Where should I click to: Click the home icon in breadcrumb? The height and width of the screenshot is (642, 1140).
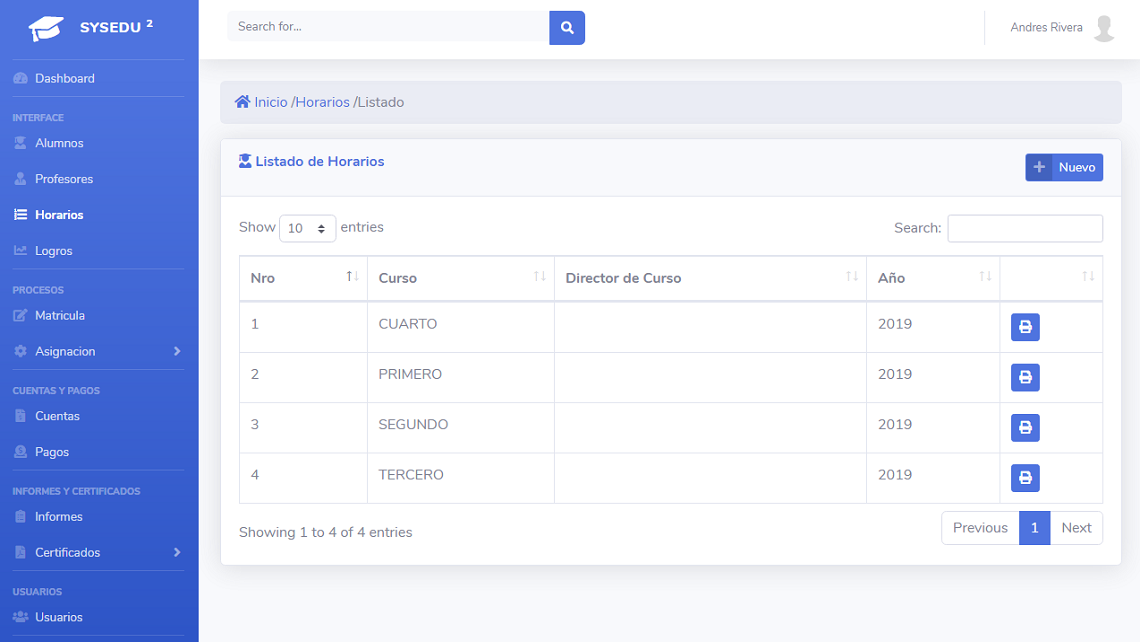tap(242, 102)
